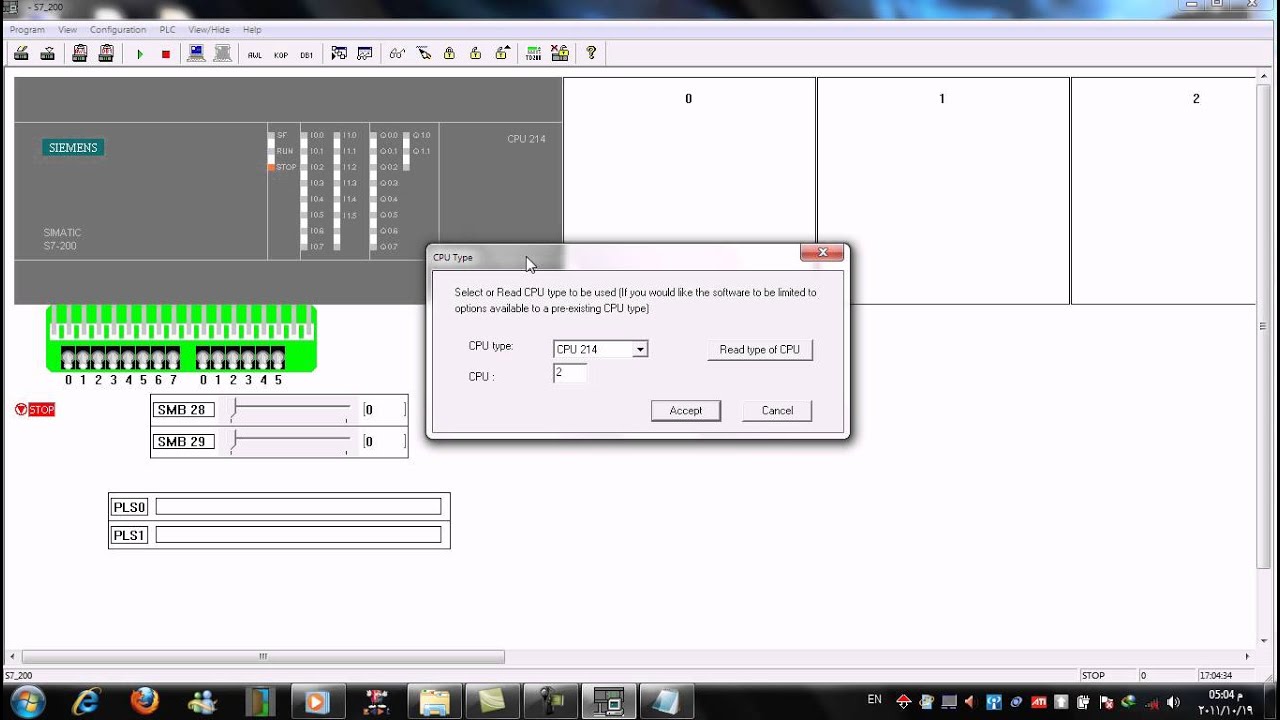Open the DB1 data block icon
Screen dimensions: 1280x720
(x=307, y=55)
